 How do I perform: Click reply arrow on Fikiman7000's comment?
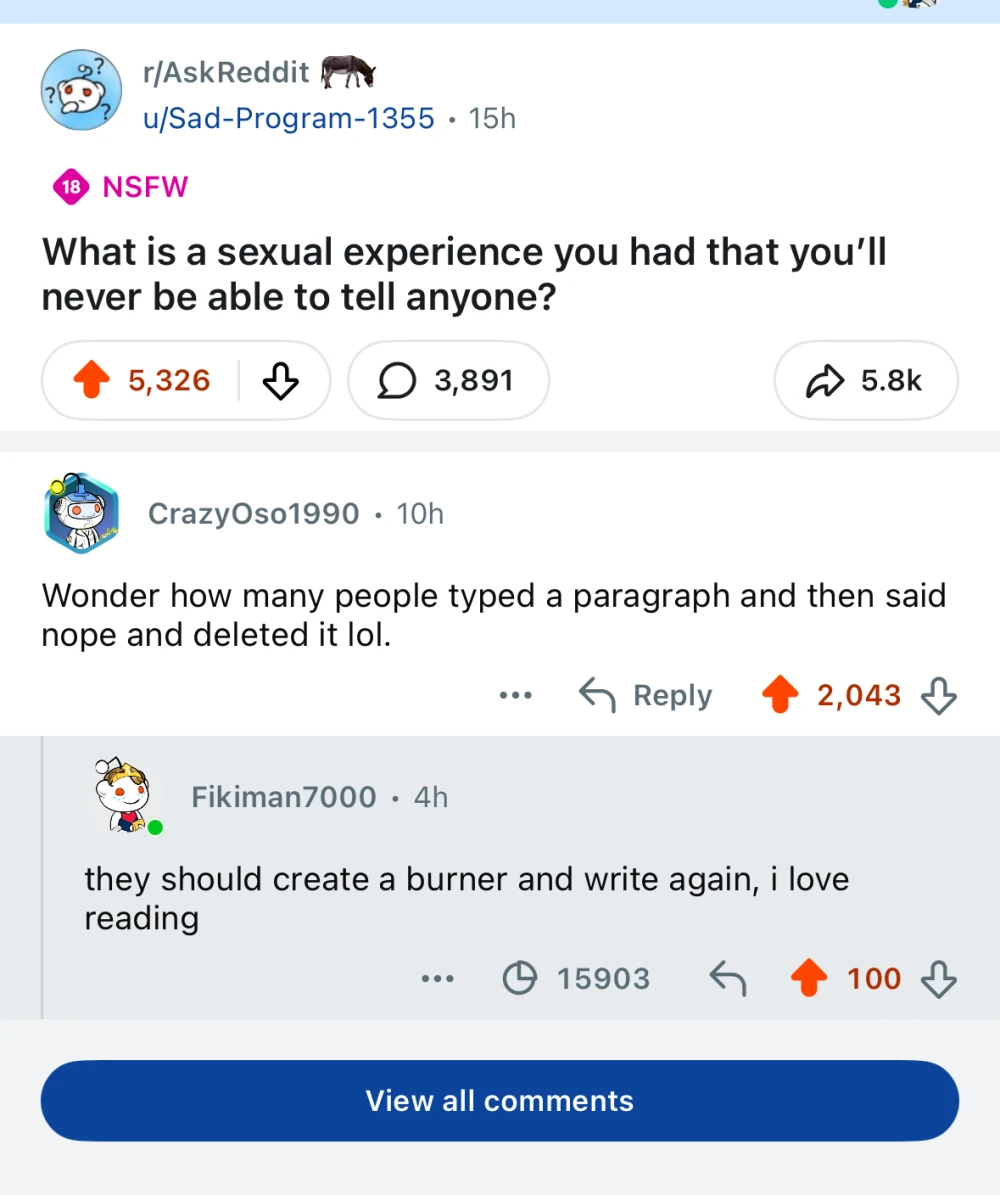tap(727, 979)
